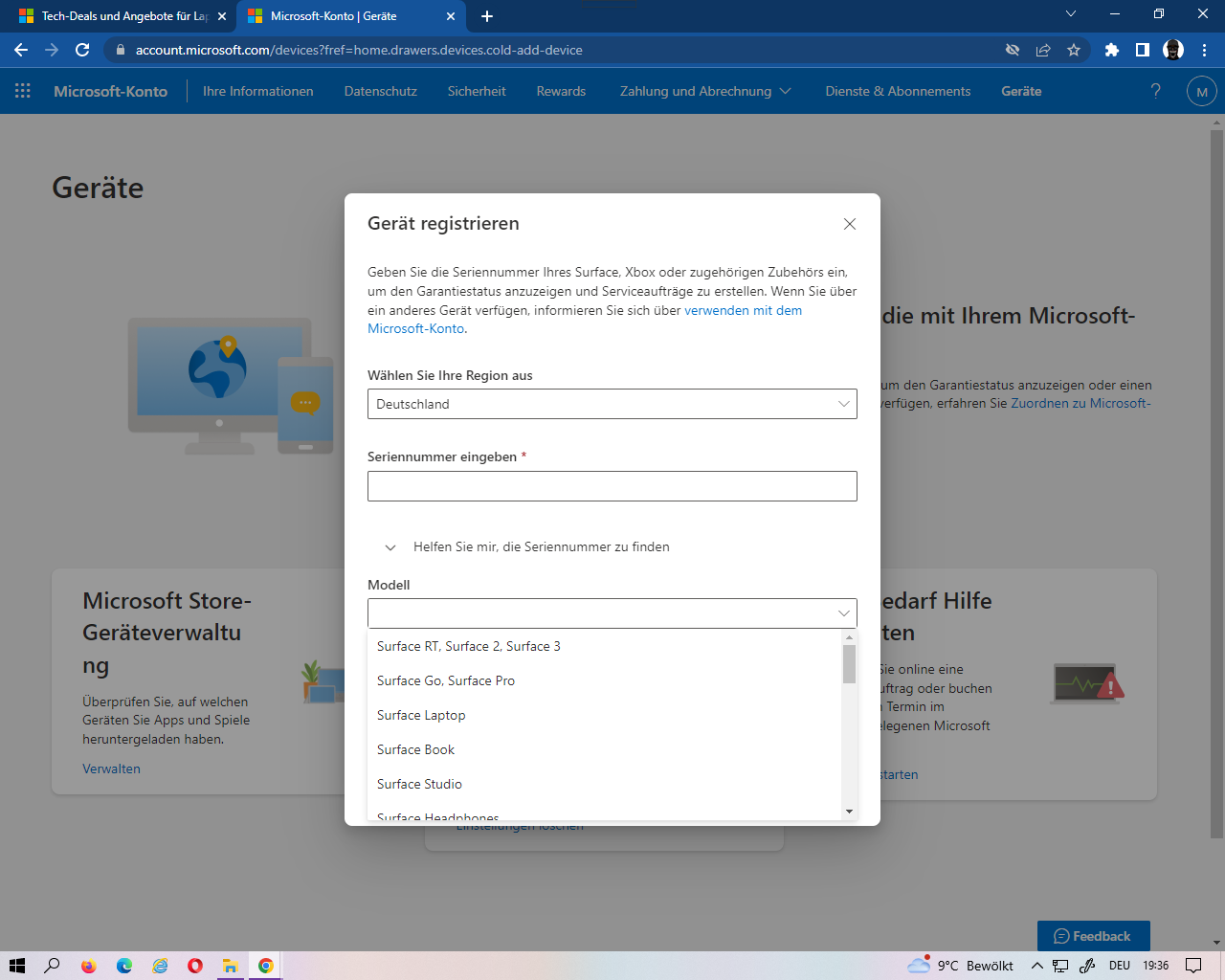
Task: Open Datenschutz nav item
Action: [x=381, y=91]
